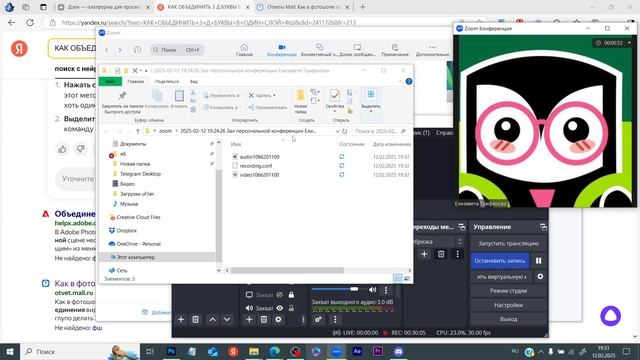
Task: Click the Delete command in Explorer ribbon
Action: pos(262,96)
